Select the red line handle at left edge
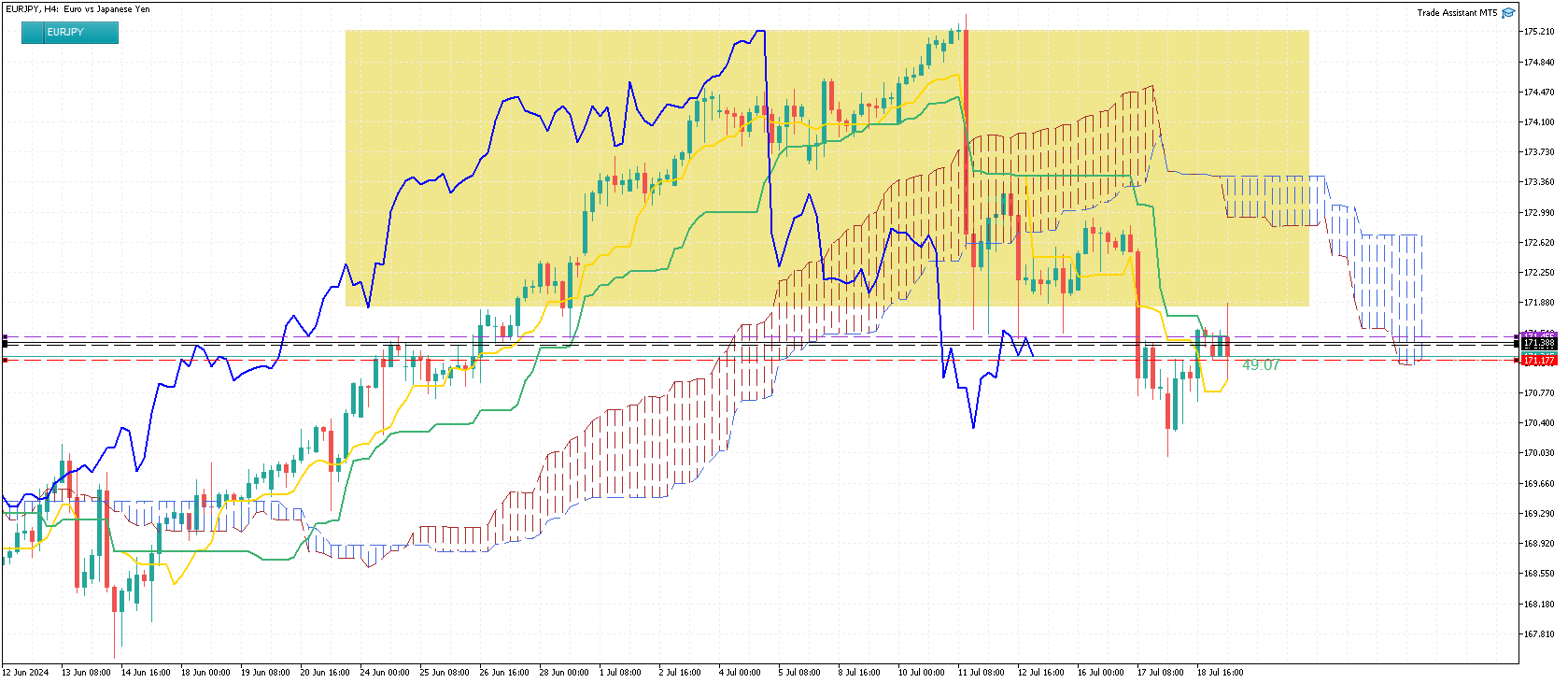The image size is (1568, 683). 5,360
